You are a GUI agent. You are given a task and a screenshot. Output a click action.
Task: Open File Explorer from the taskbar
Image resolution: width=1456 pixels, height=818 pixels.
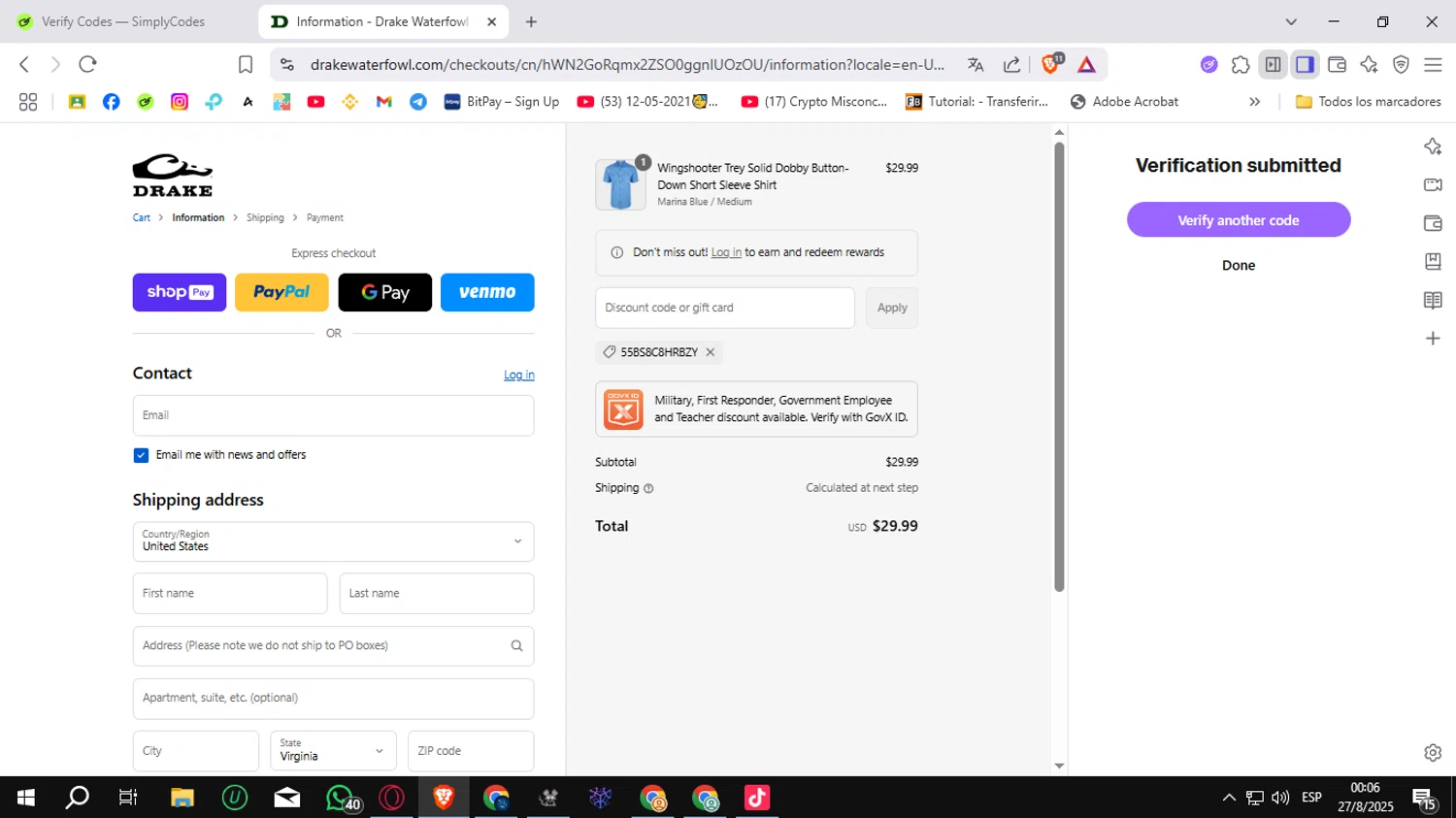tap(182, 798)
